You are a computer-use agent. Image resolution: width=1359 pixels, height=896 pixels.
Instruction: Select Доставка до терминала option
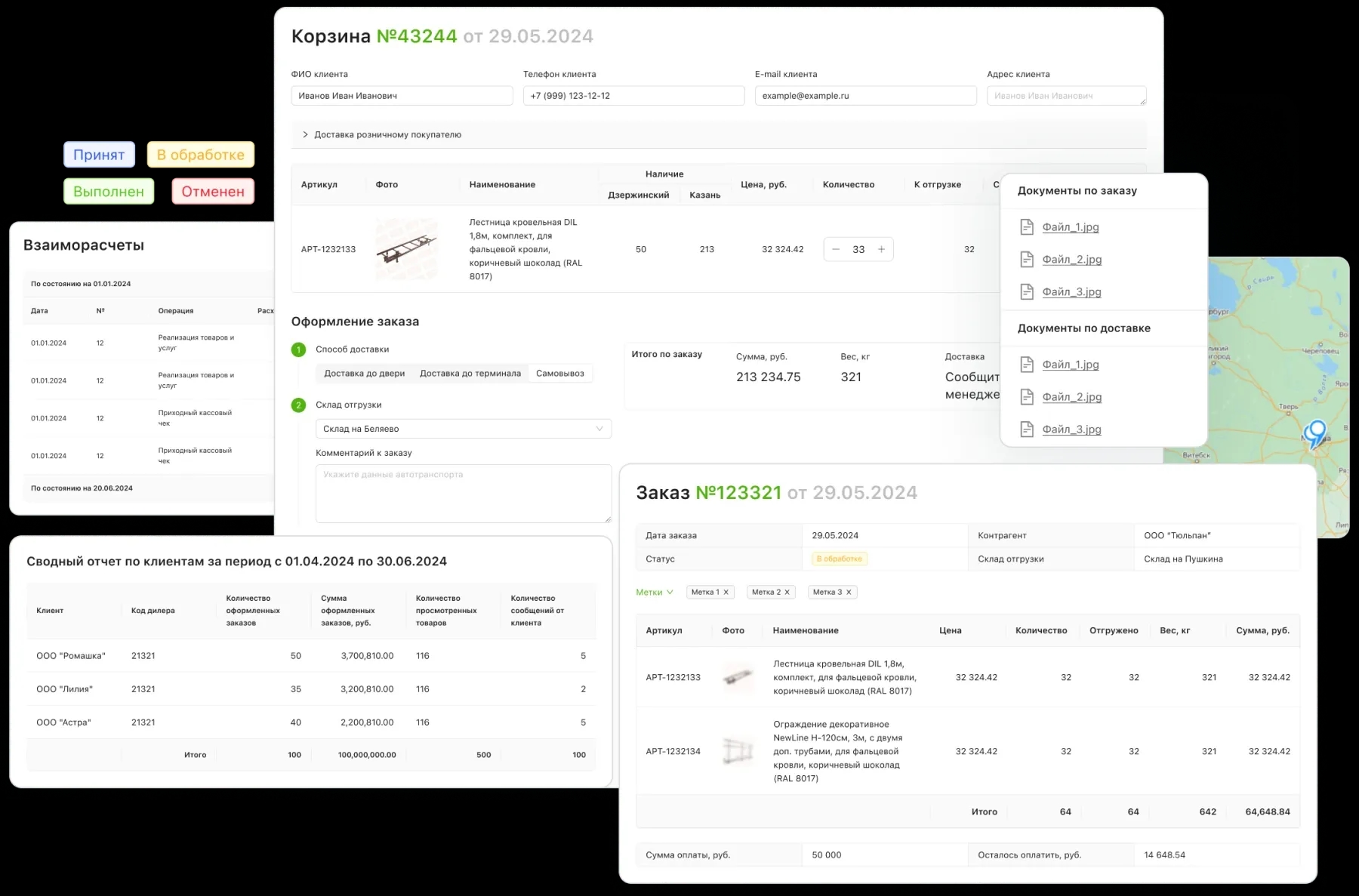[x=470, y=373]
